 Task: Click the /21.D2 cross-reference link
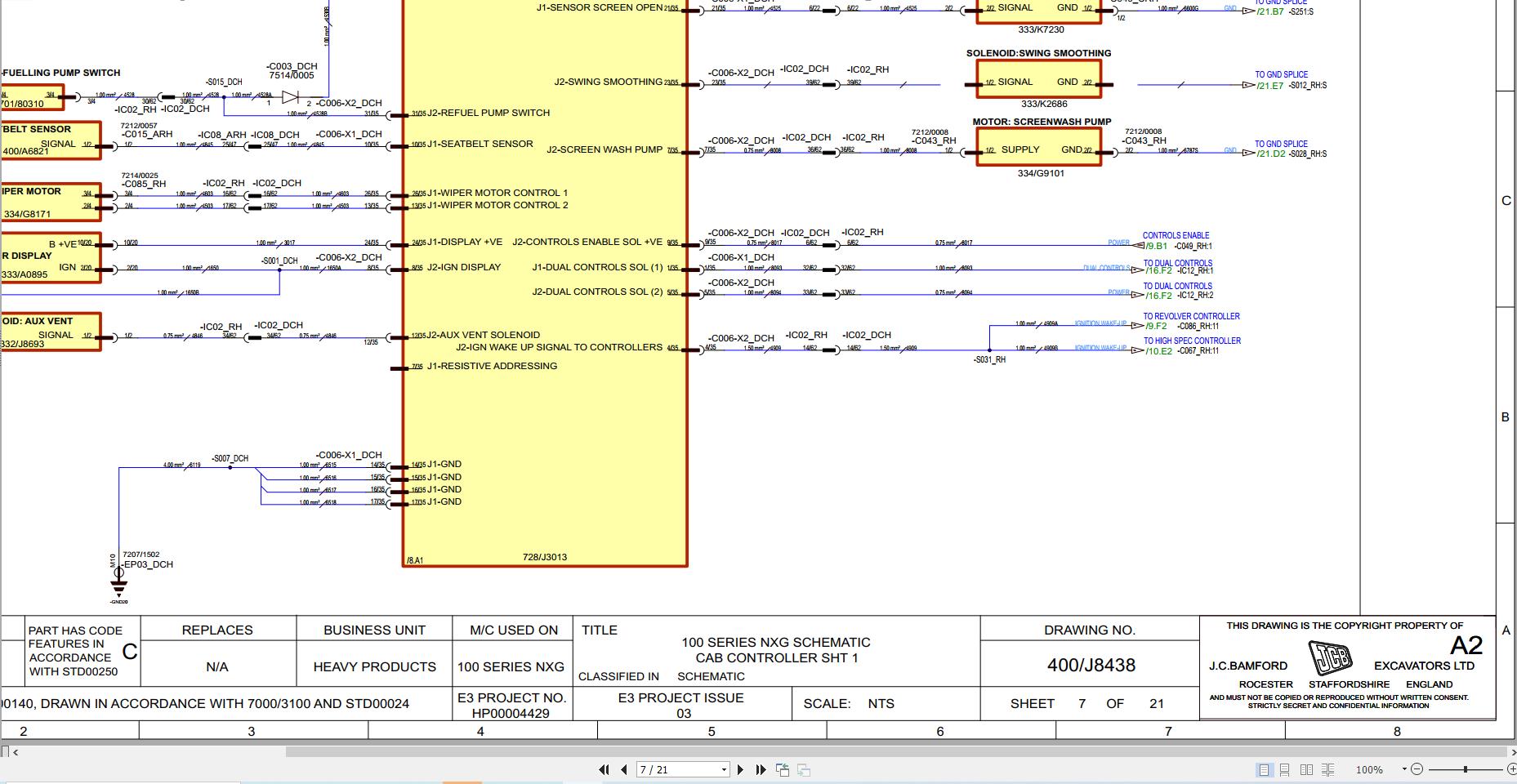(1270, 154)
